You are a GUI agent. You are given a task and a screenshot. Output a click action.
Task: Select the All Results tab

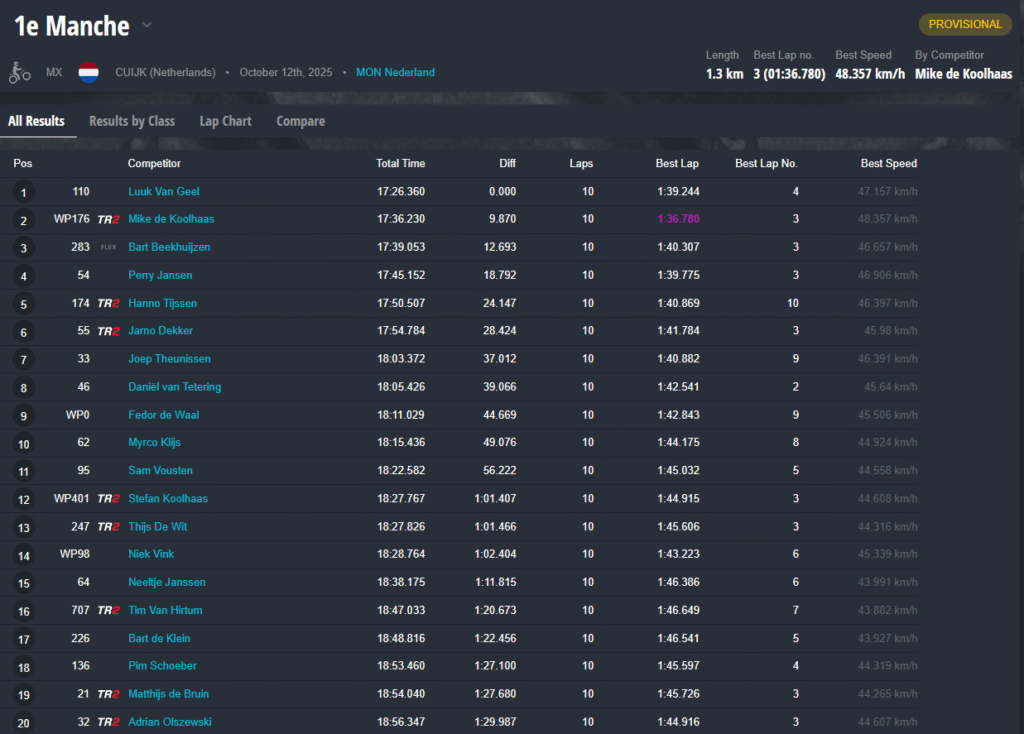(36, 121)
